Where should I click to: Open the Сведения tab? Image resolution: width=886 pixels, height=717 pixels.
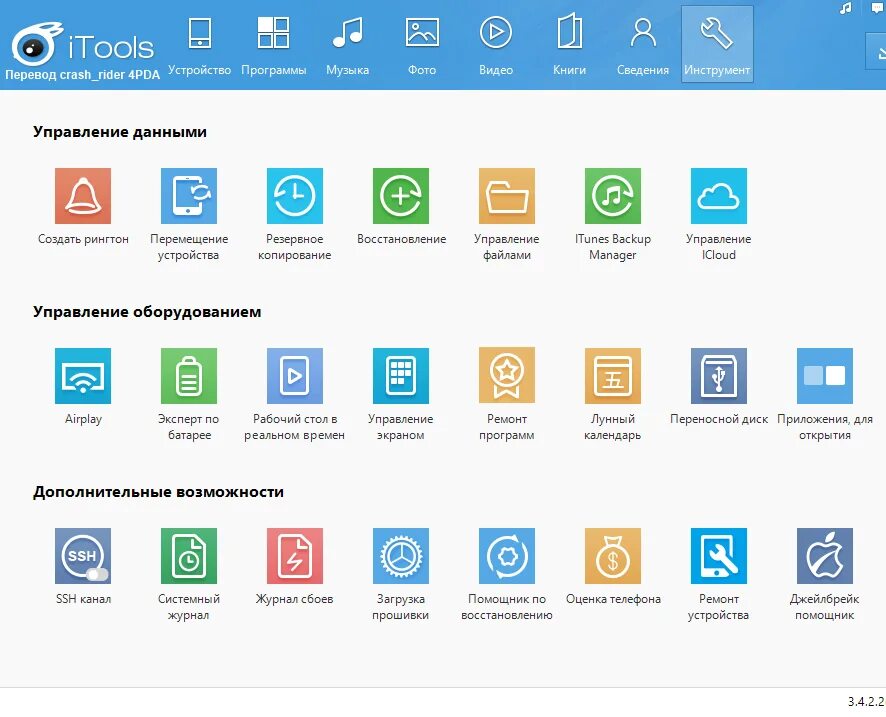pyautogui.click(x=643, y=45)
